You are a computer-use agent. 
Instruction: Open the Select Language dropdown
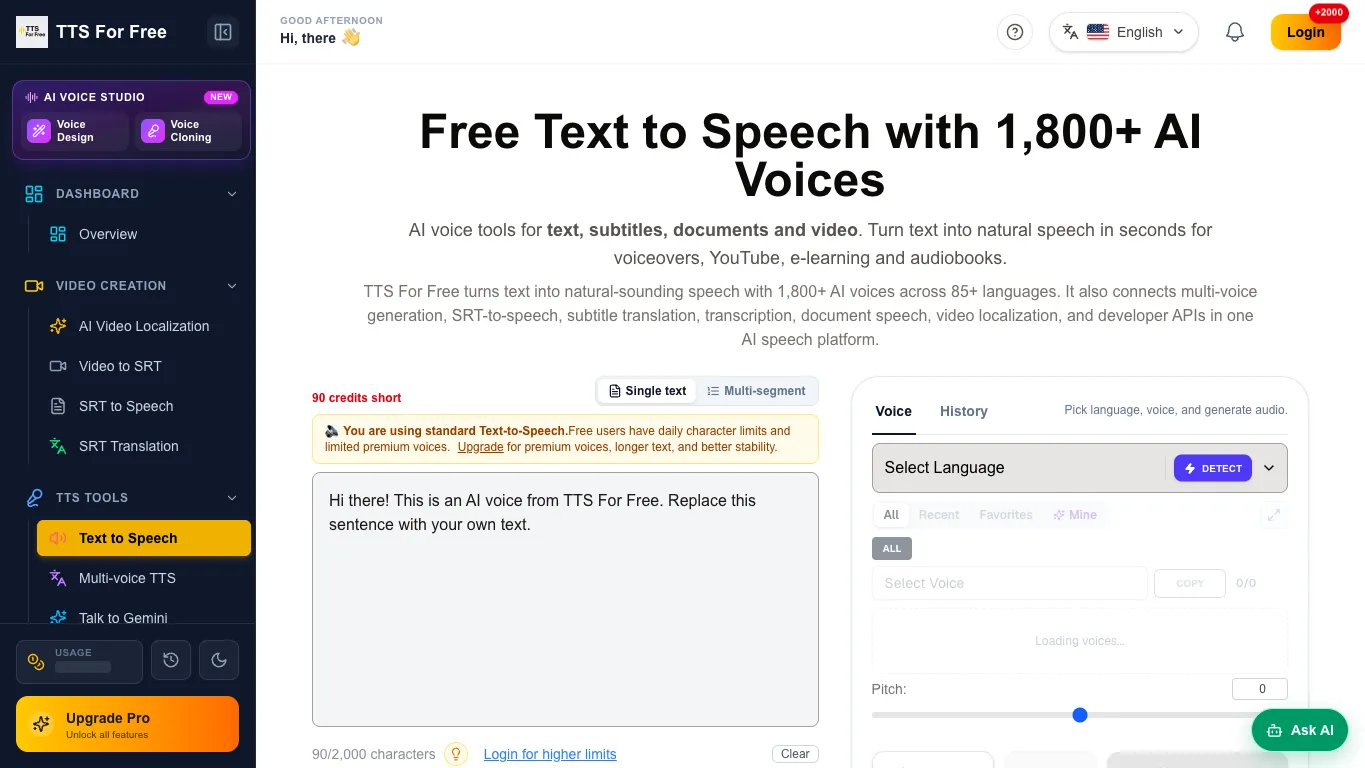coord(1080,468)
